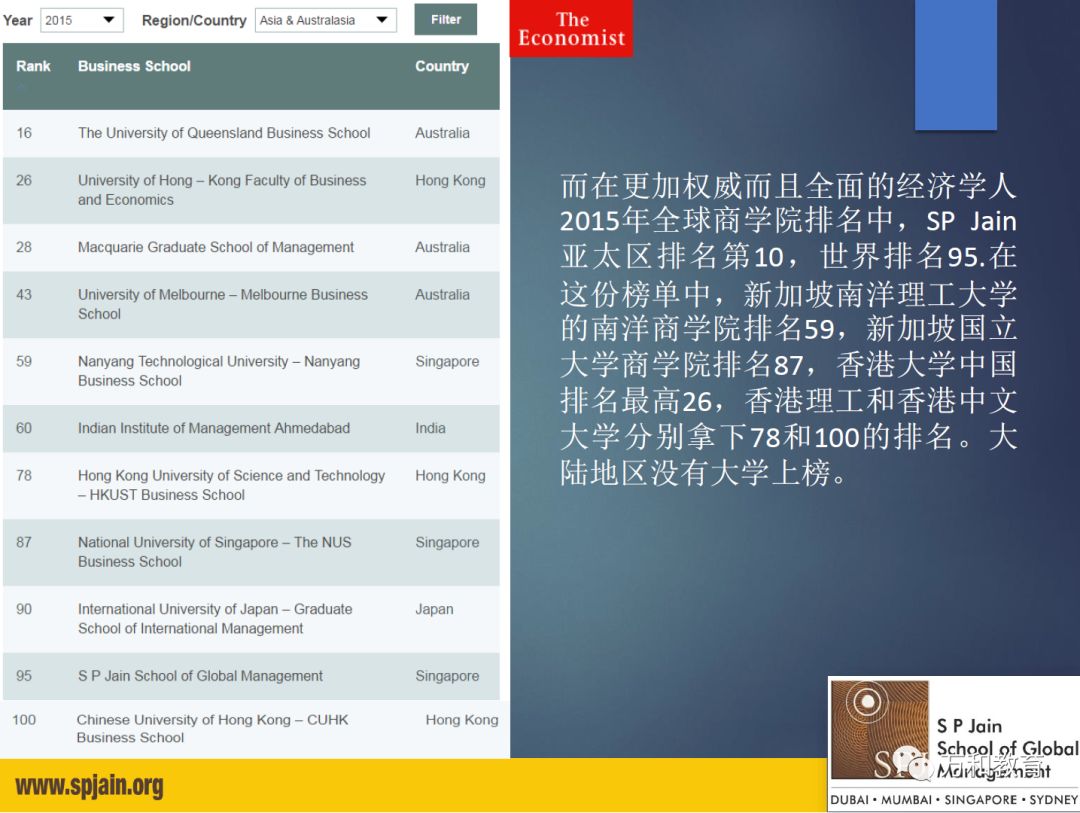Click Nanyang Technological University – Nanyang Business School
The height and width of the screenshot is (813, 1080).
pos(218,371)
